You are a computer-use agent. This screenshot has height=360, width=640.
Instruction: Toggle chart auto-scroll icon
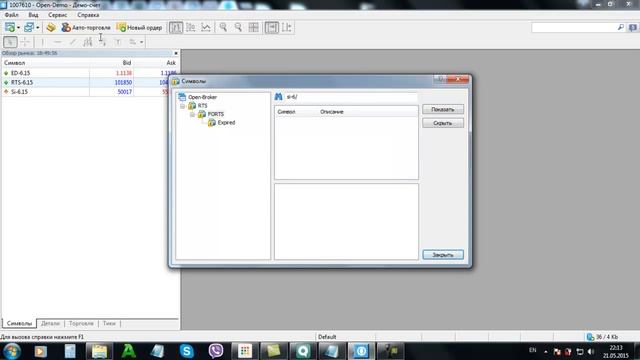[x=271, y=27]
